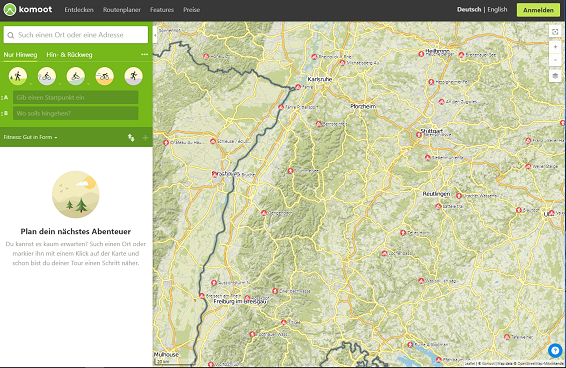
Task: Zoom in on the map
Action: click(x=555, y=47)
